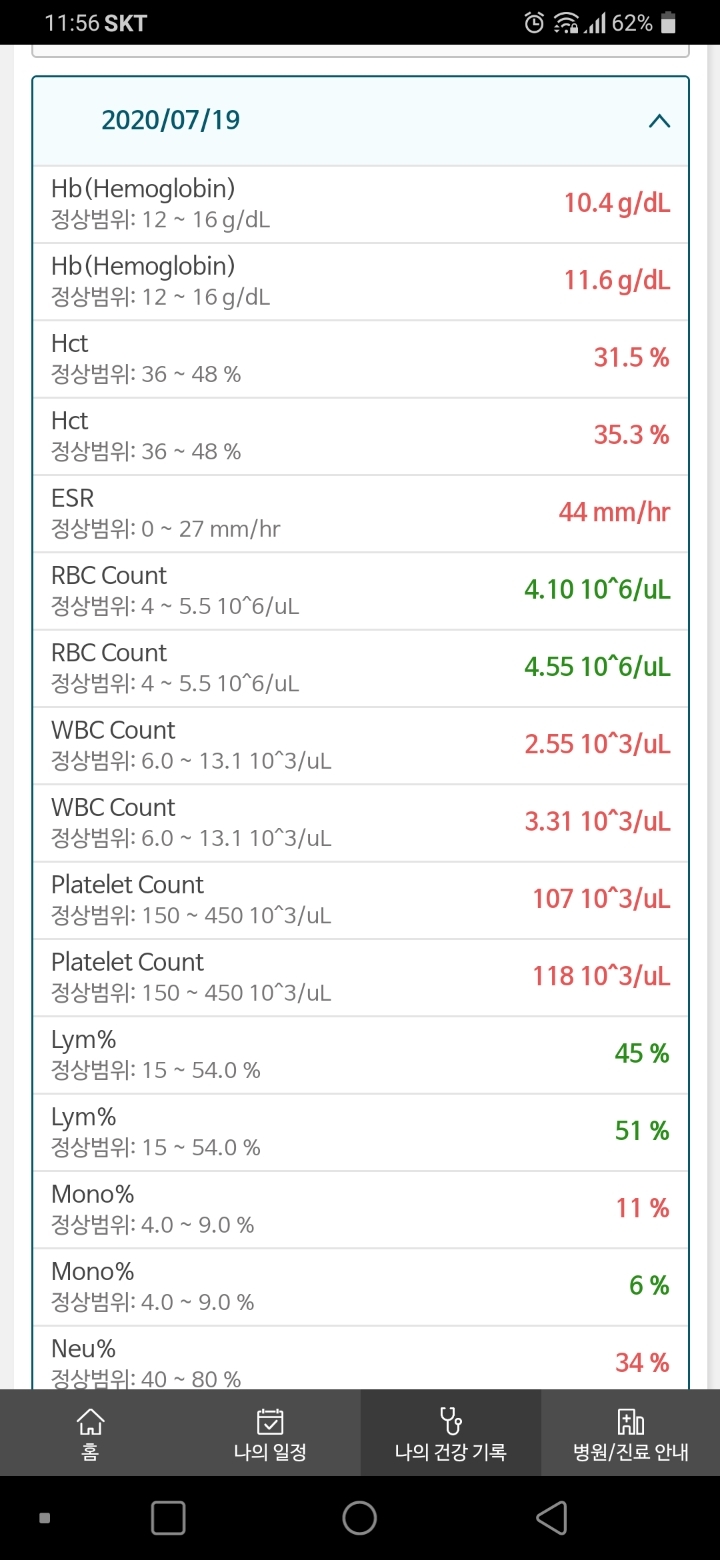Tap the hospital building icon
The image size is (720, 1560).
(630, 1420)
